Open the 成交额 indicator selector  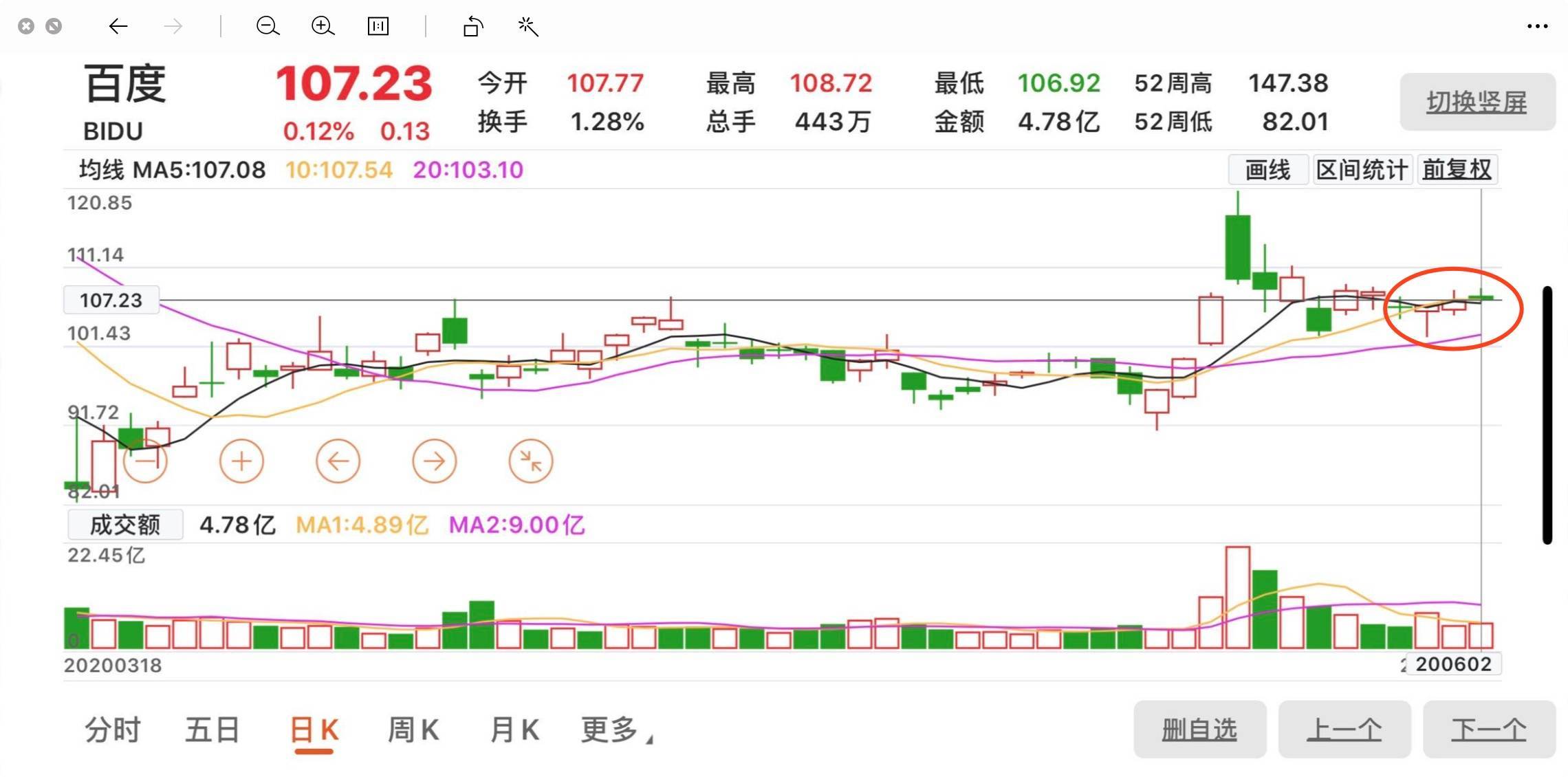125,525
